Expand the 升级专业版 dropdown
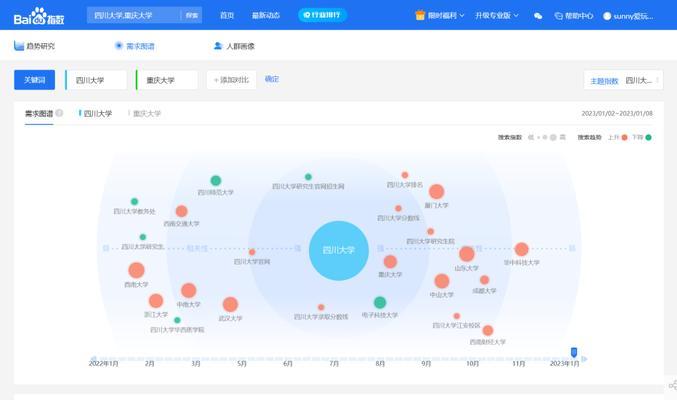This screenshot has width=677, height=400. (x=497, y=16)
